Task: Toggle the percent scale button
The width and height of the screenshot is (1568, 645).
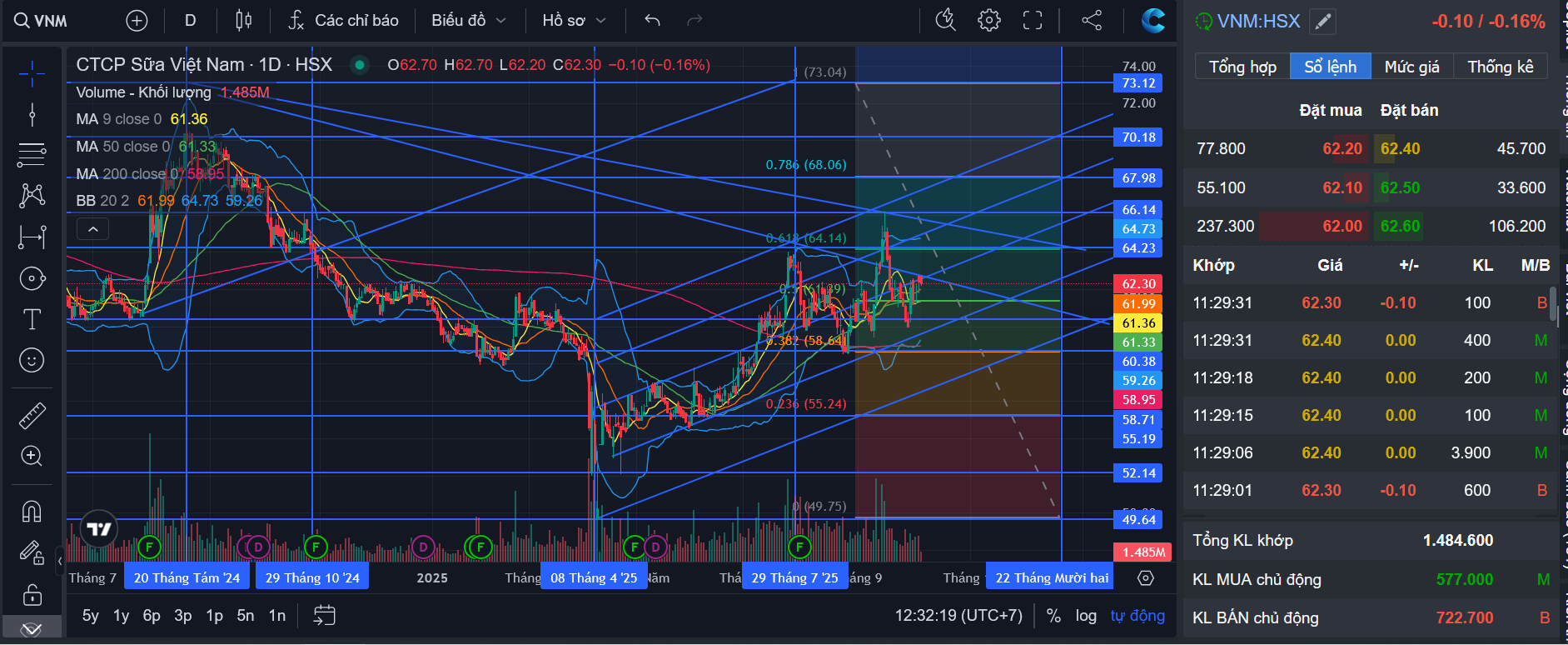Action: pyautogui.click(x=1053, y=616)
